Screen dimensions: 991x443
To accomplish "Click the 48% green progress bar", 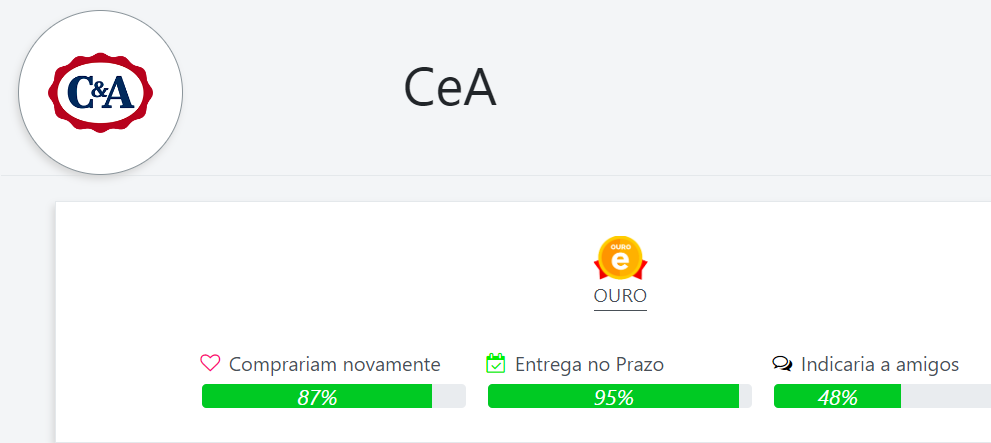I will click(x=837, y=396).
